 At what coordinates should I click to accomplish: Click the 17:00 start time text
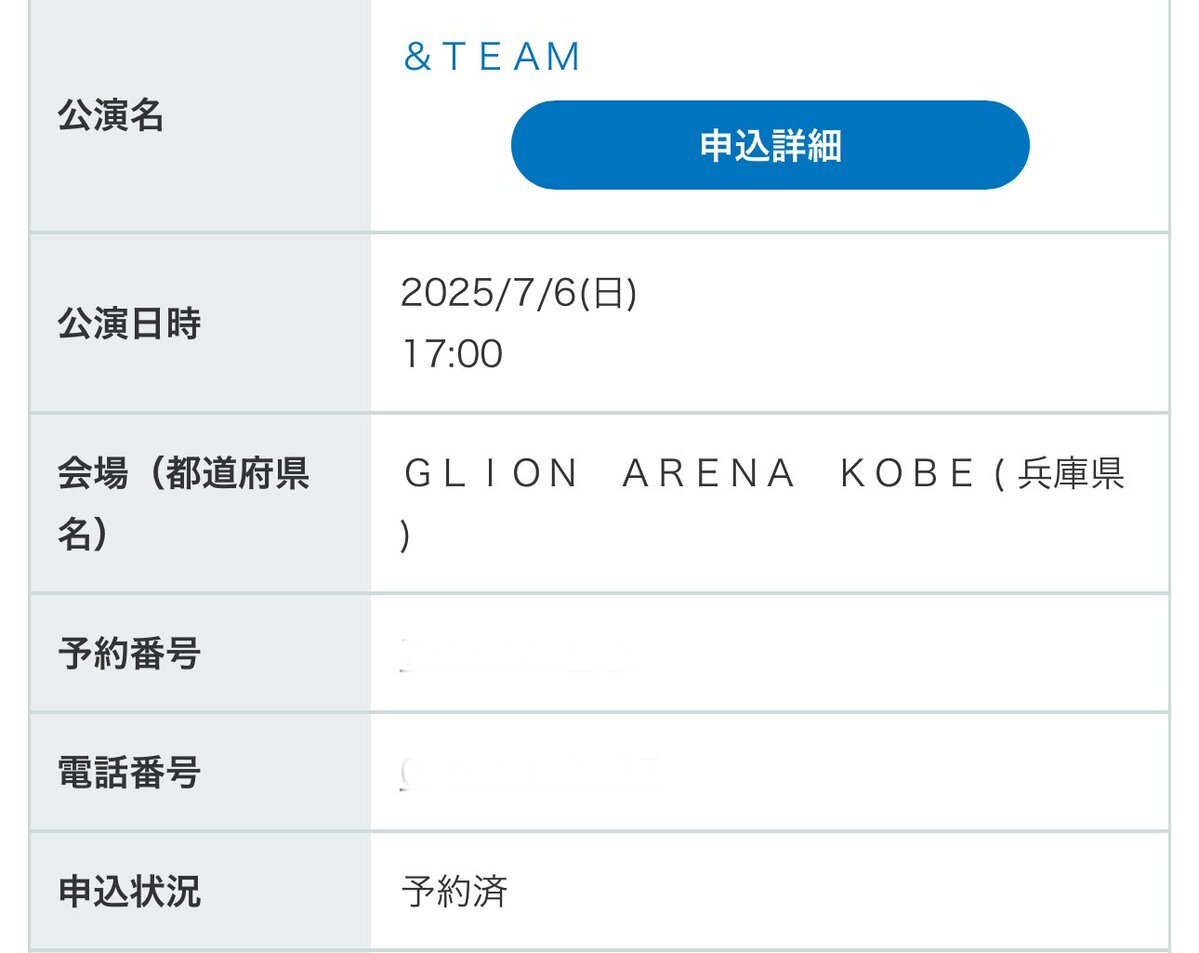click(453, 353)
